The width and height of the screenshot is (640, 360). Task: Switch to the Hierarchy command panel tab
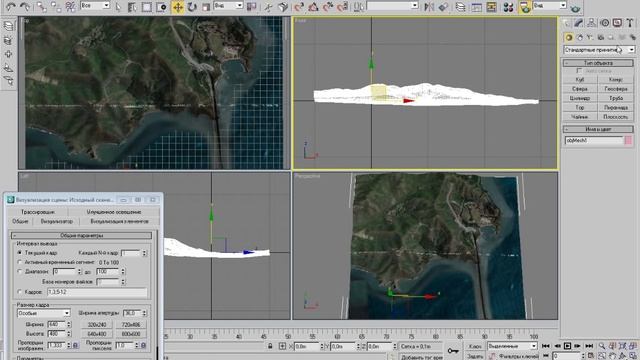pyautogui.click(x=591, y=23)
